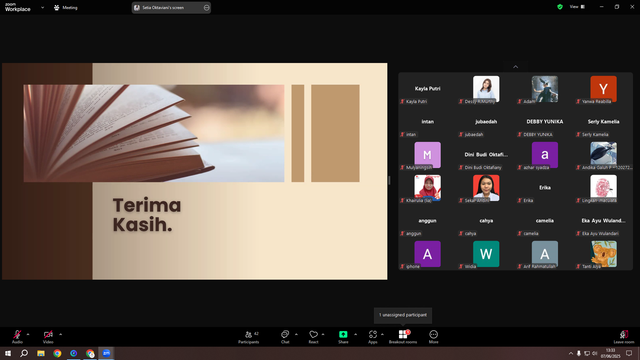640x360 pixels.
Task: Select Yanwa Reabilla's Y avatar tile
Action: pyautogui.click(x=603, y=89)
